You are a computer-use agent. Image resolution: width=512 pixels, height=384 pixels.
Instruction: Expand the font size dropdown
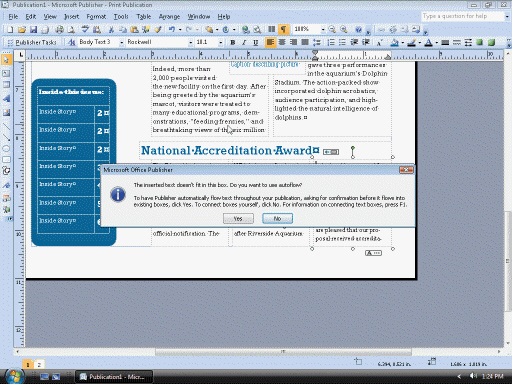pos(221,42)
